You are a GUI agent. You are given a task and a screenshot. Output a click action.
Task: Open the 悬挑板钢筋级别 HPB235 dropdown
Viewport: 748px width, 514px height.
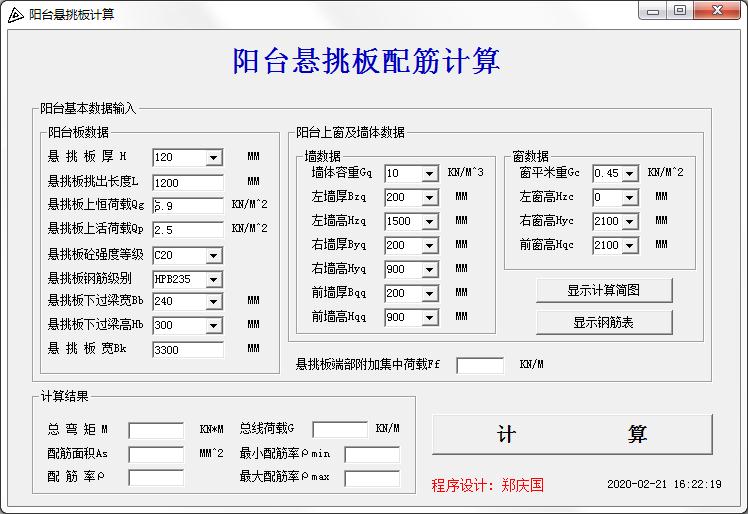214,279
